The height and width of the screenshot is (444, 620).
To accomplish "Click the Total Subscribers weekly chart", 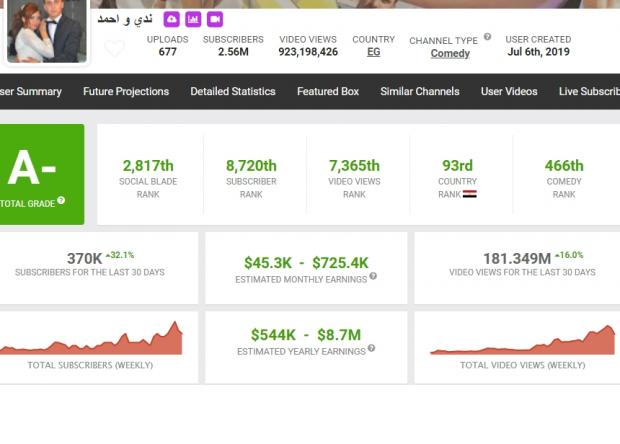I will (91, 338).
